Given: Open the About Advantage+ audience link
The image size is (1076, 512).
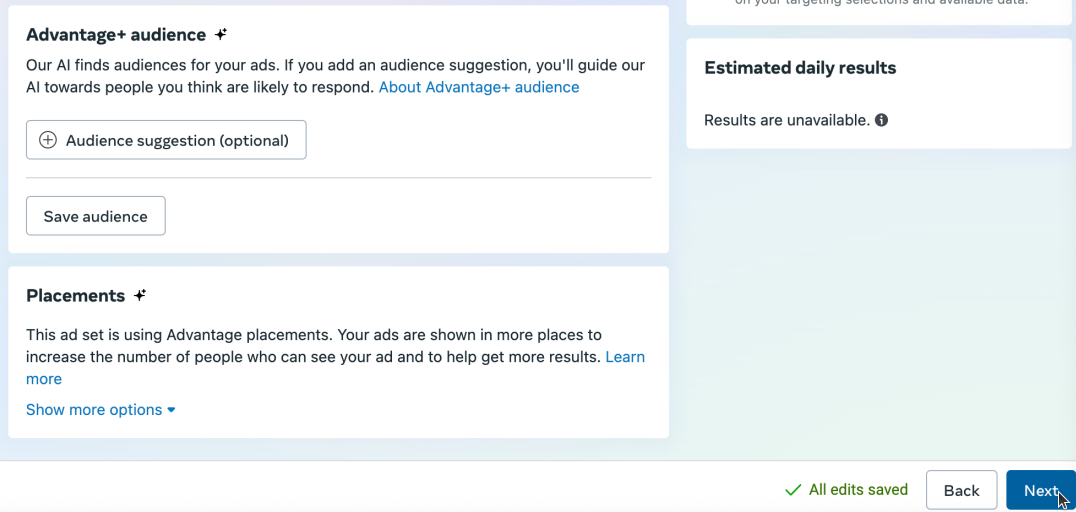Looking at the screenshot, I should (479, 87).
